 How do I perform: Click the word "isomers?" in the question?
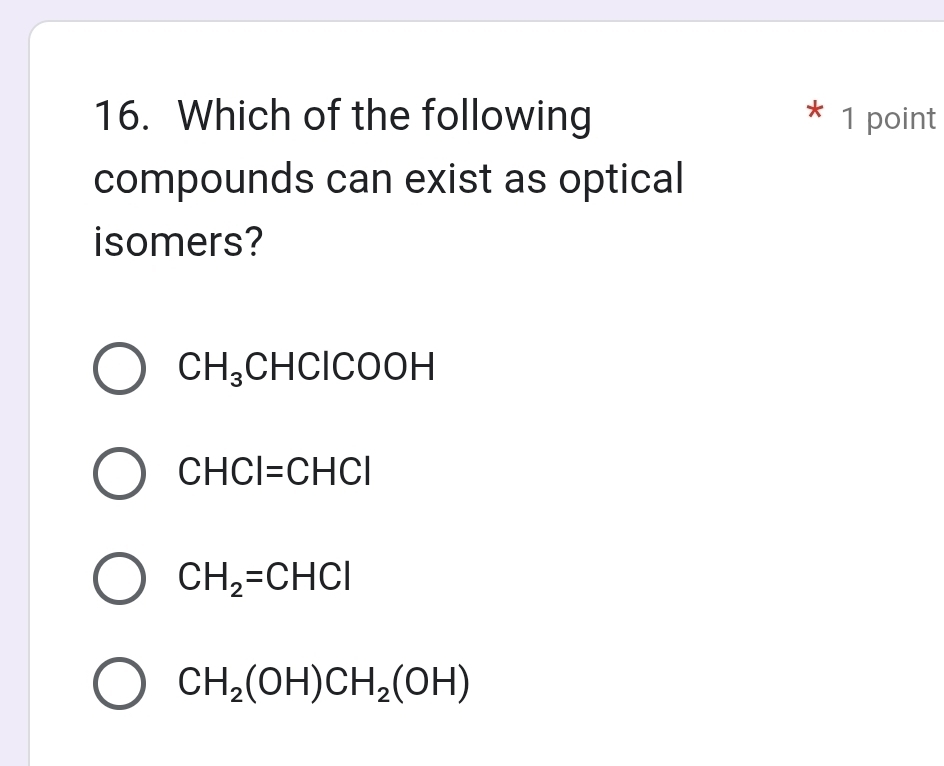[178, 242]
